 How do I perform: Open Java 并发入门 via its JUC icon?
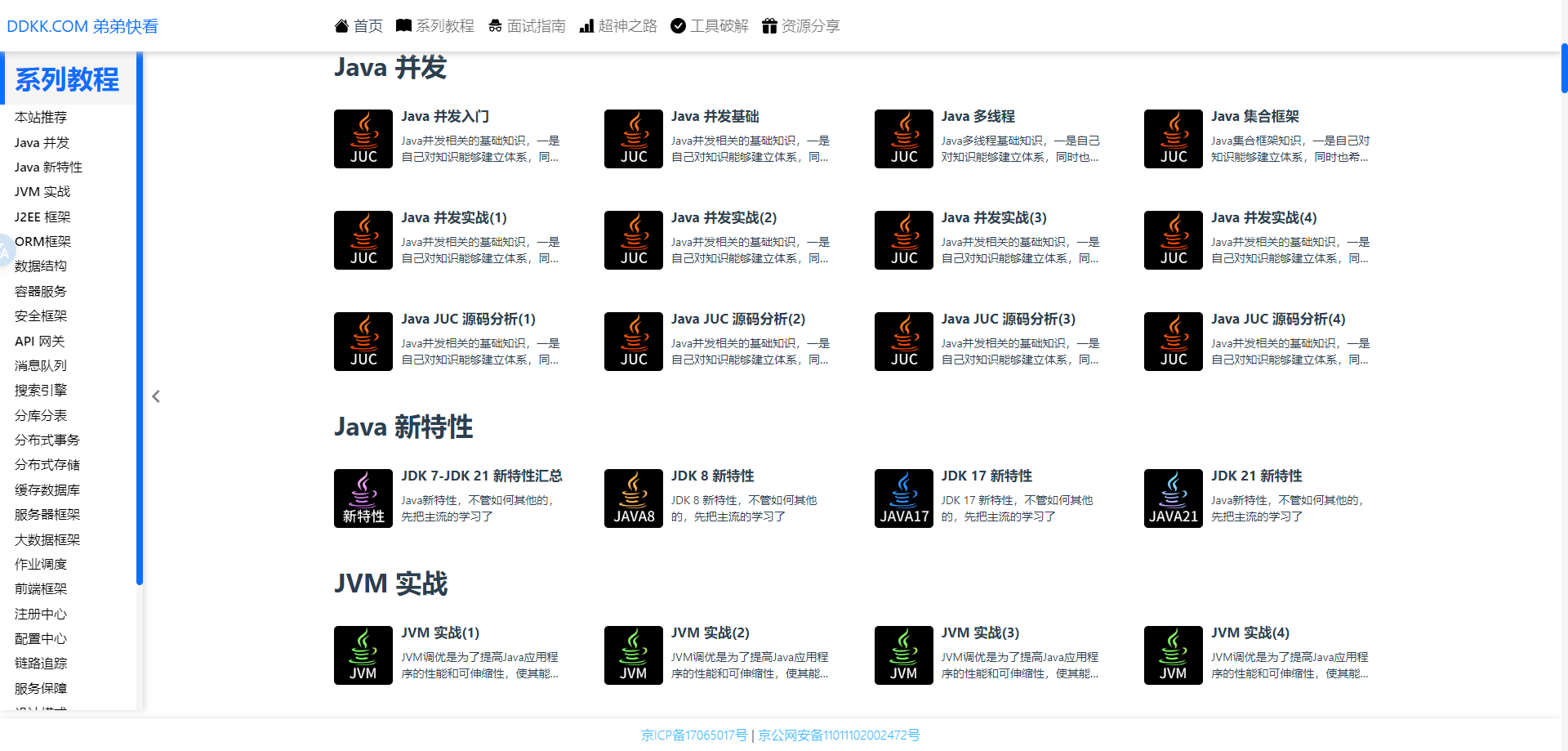363,138
